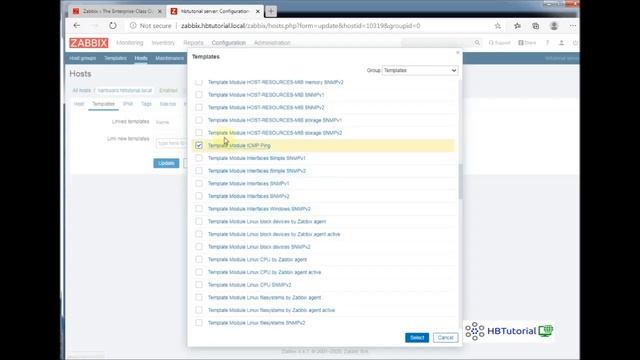Image resolution: width=640 pixels, height=360 pixels.
Task: Click the Zabbix search magnifier icon
Action: click(x=477, y=43)
